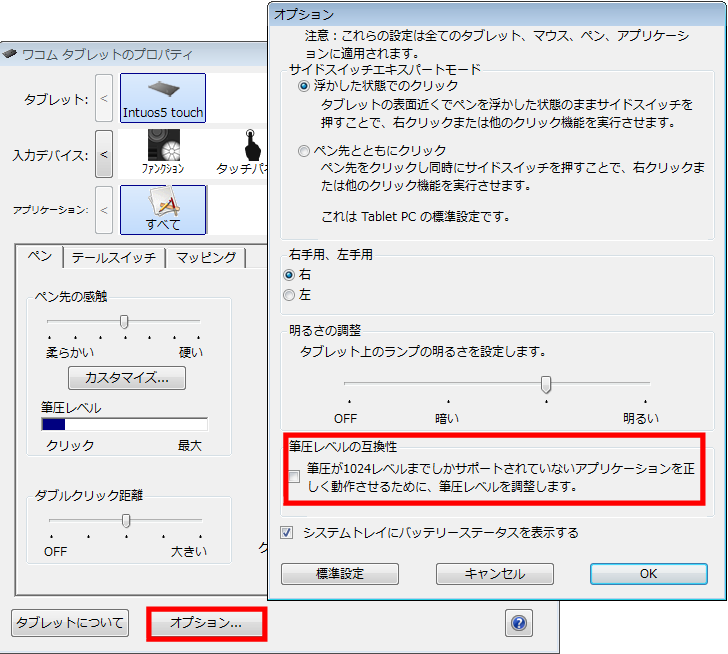Click the 最大 label under pressure bar
The image size is (728, 654).
tap(190, 446)
